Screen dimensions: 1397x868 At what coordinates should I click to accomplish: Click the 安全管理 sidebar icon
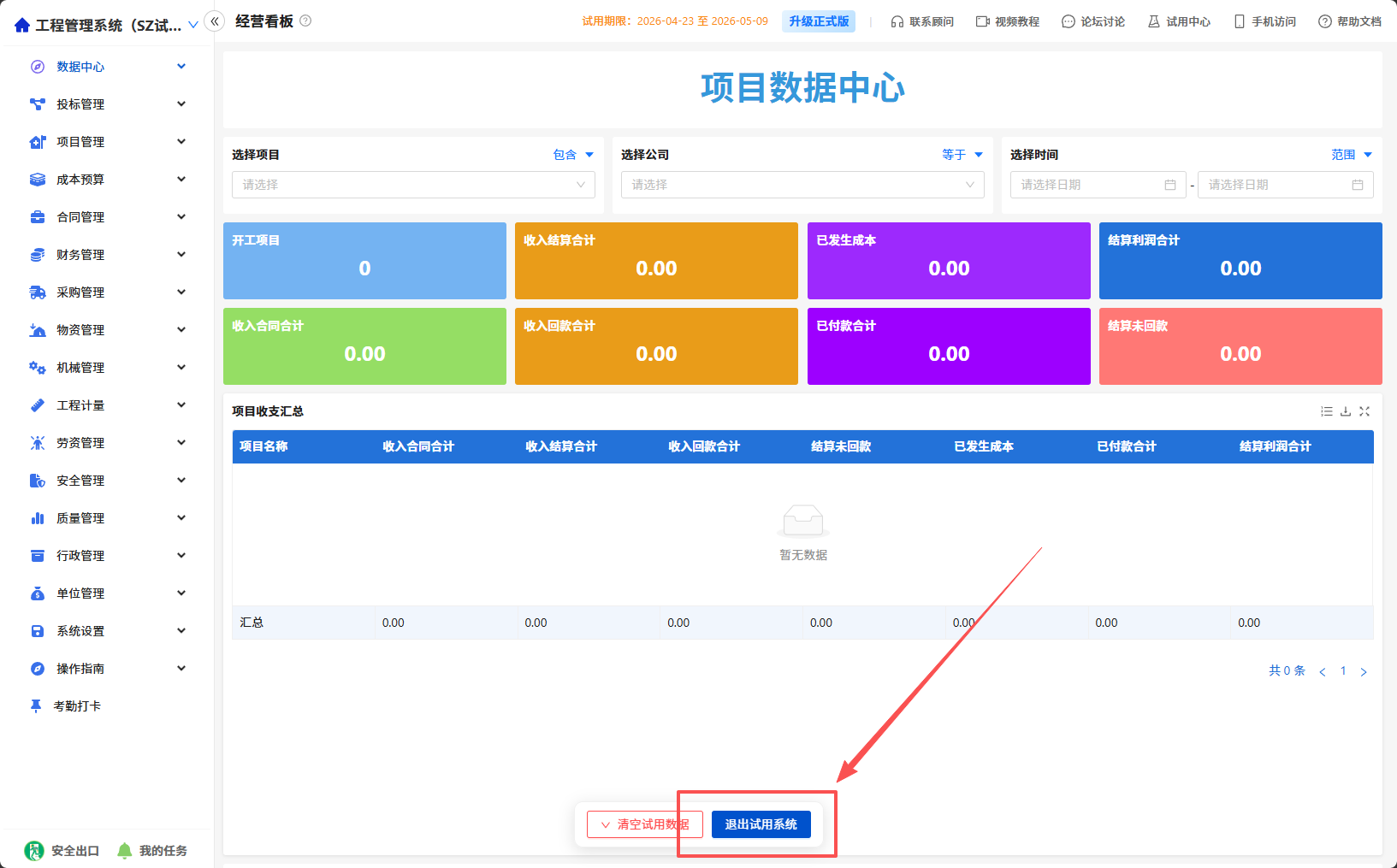tap(38, 481)
